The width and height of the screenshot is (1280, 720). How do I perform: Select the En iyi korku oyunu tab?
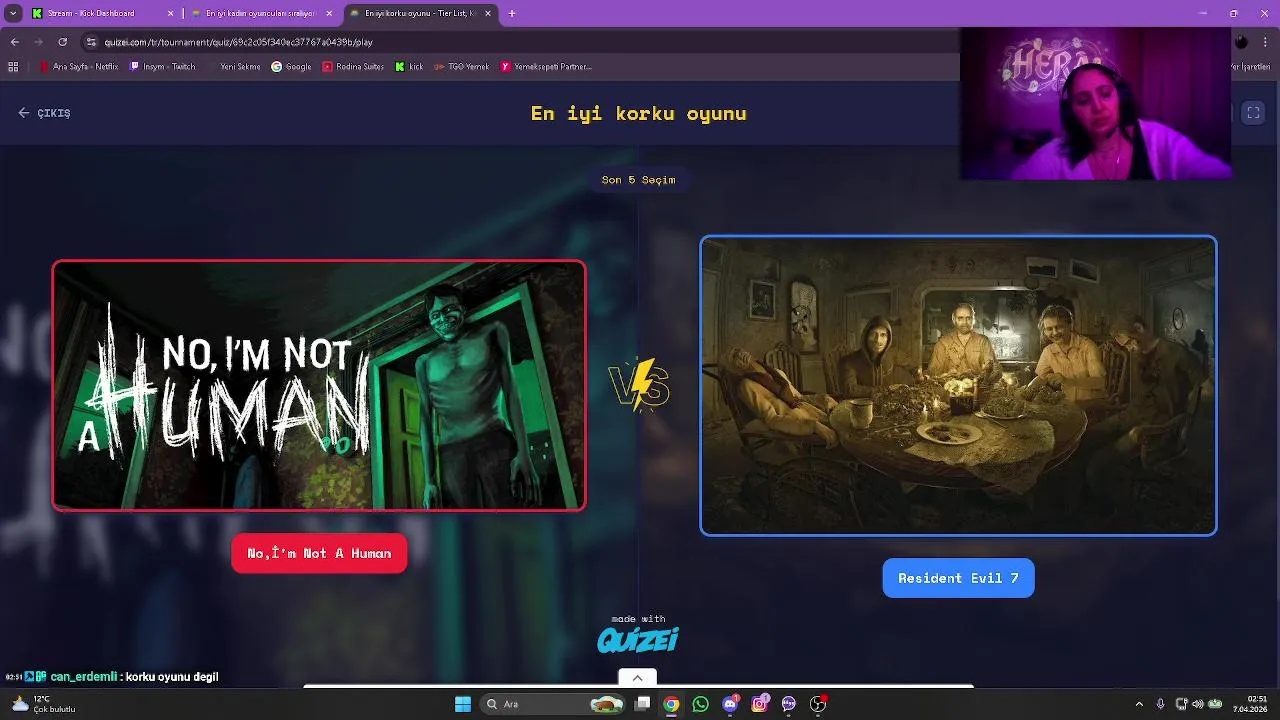(x=420, y=13)
